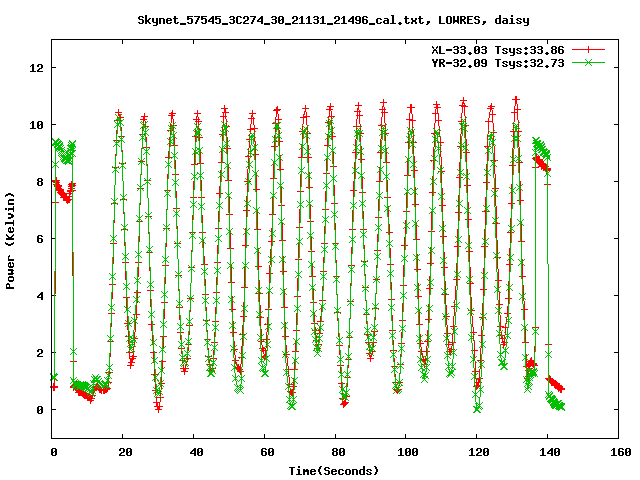The height and width of the screenshot is (480, 640).
Task: Click the y-axis tick label 8
Action: (x=40, y=182)
